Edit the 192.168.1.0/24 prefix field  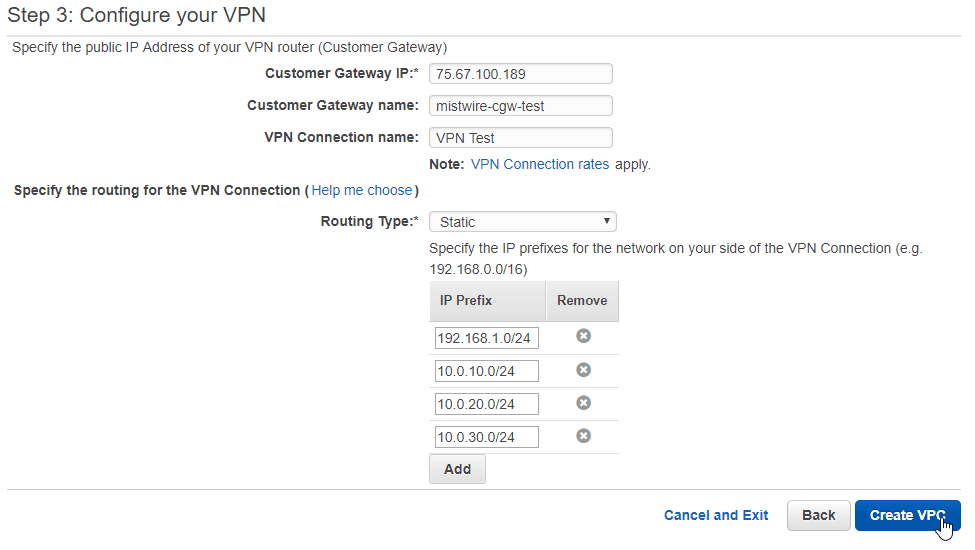click(x=487, y=338)
